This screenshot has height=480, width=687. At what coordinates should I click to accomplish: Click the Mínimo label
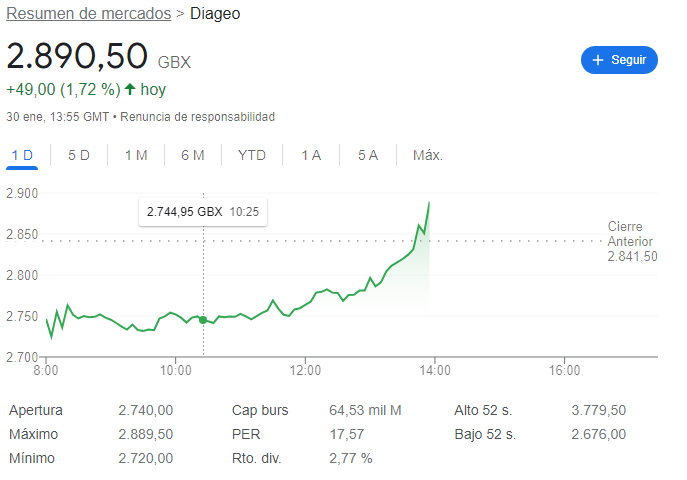click(x=32, y=459)
